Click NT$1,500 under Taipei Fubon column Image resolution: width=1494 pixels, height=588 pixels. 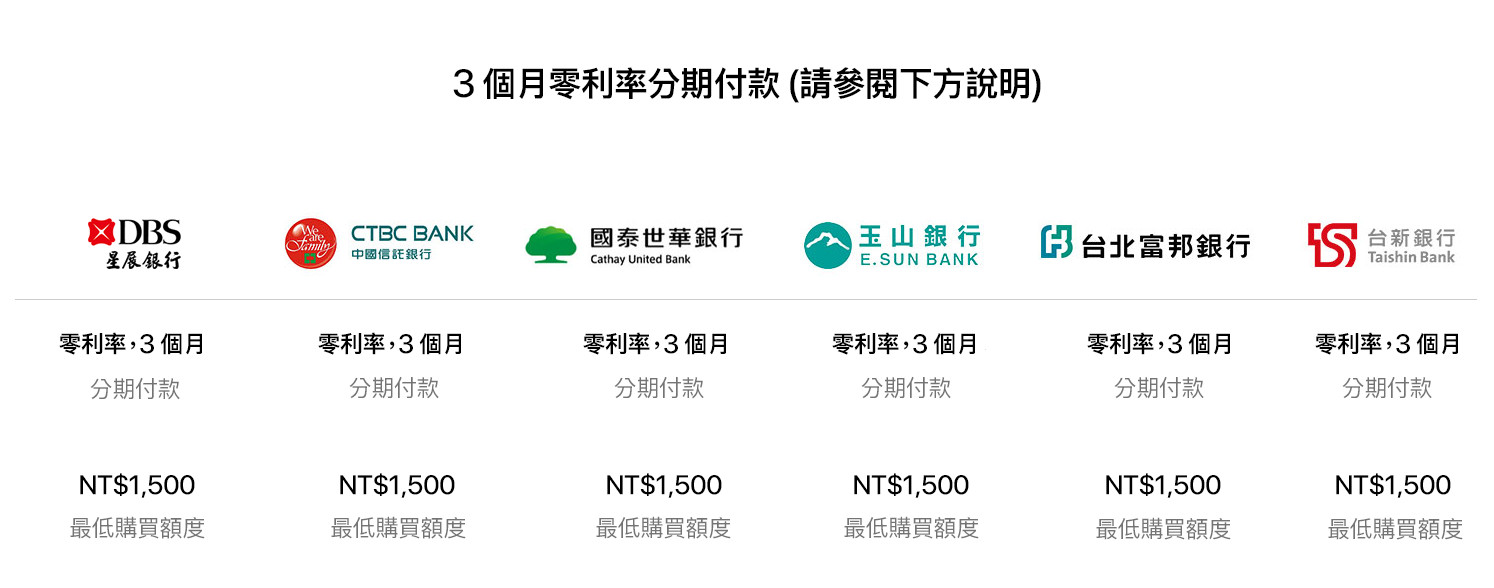[1162, 486]
